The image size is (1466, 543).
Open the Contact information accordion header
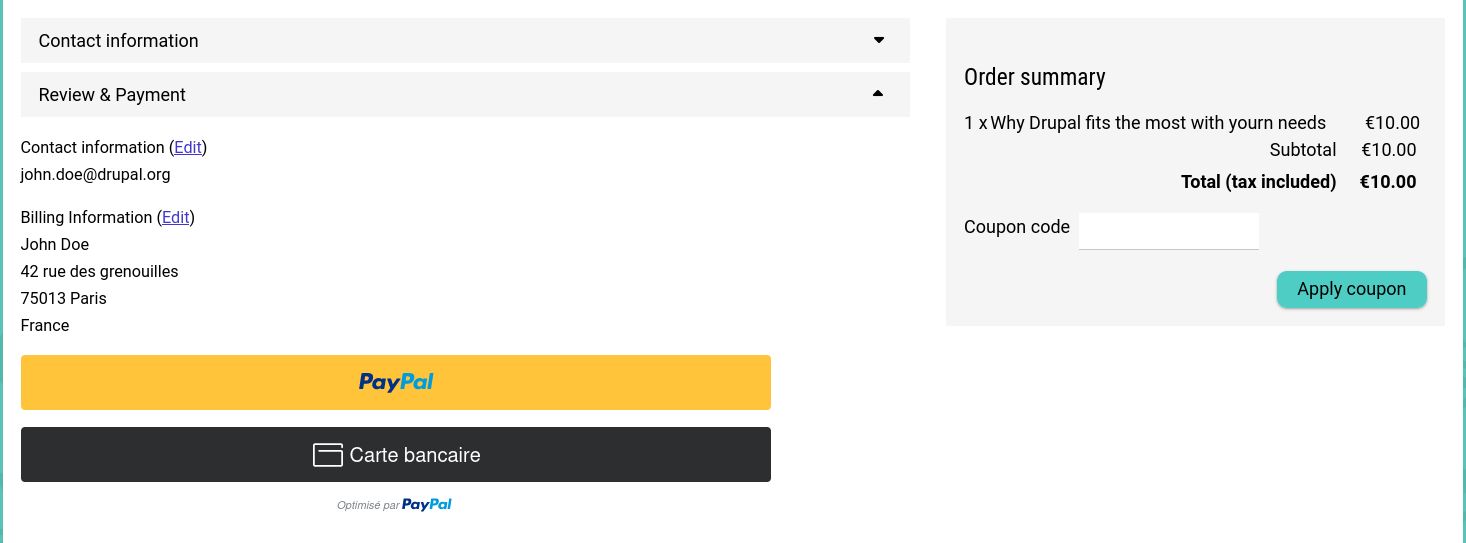[x=465, y=40]
